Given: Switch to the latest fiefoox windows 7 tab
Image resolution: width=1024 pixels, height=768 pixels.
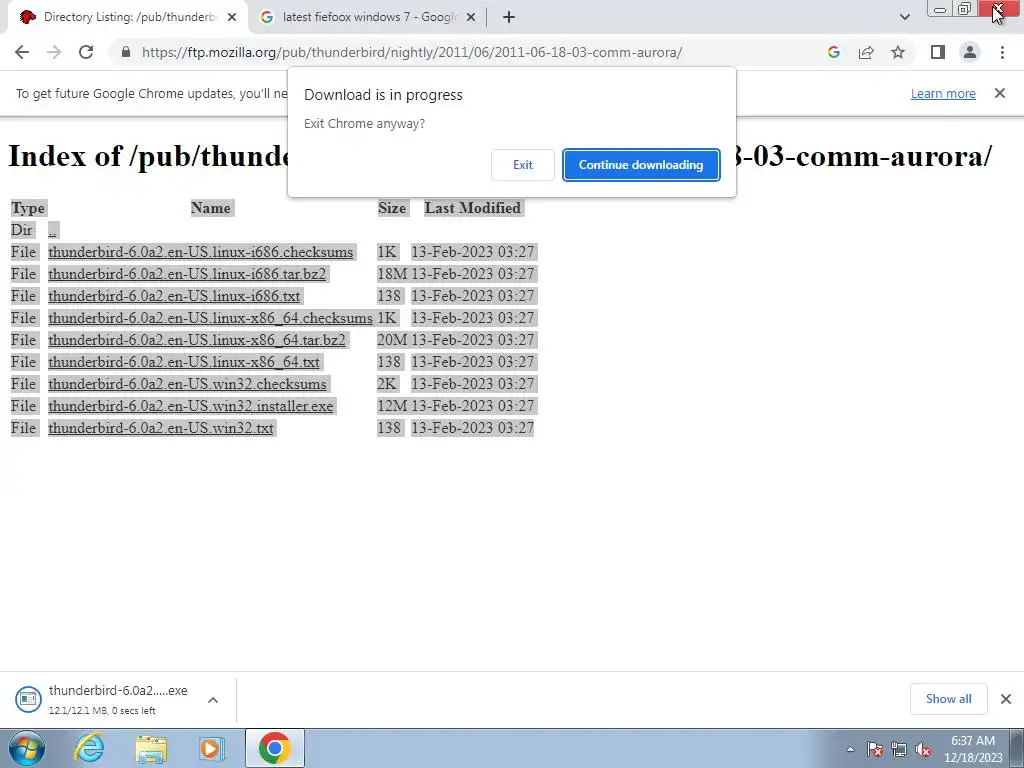Looking at the screenshot, I should pyautogui.click(x=368, y=18).
